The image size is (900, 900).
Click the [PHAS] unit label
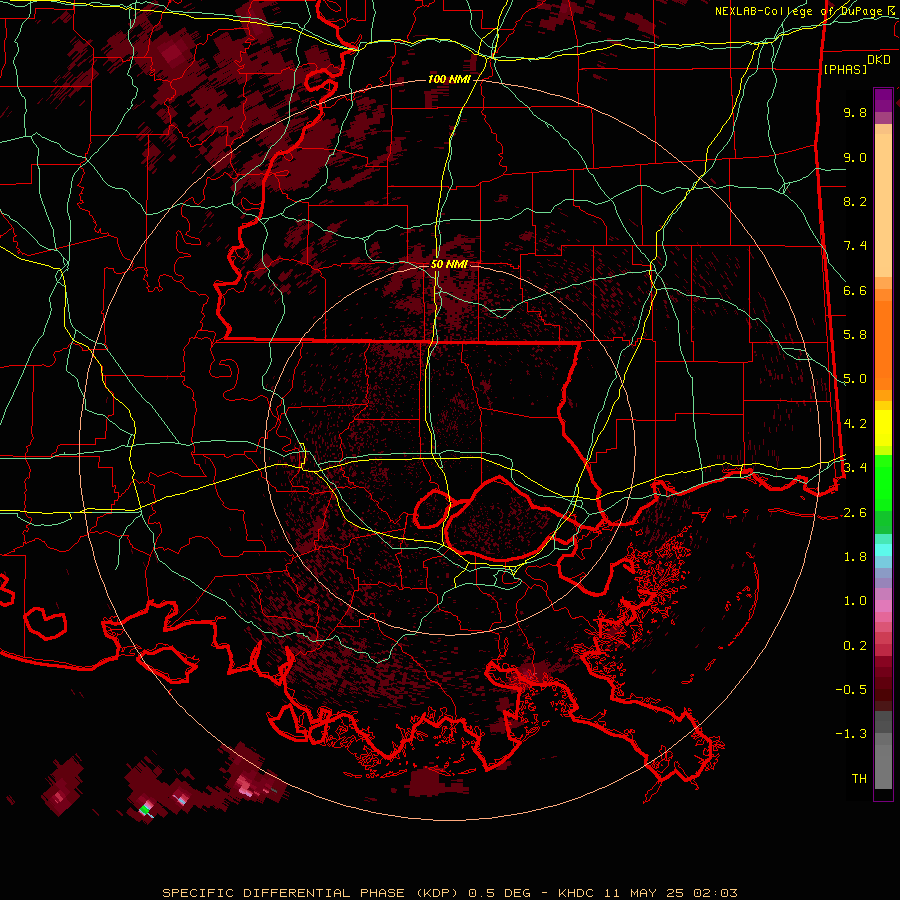pos(845,69)
